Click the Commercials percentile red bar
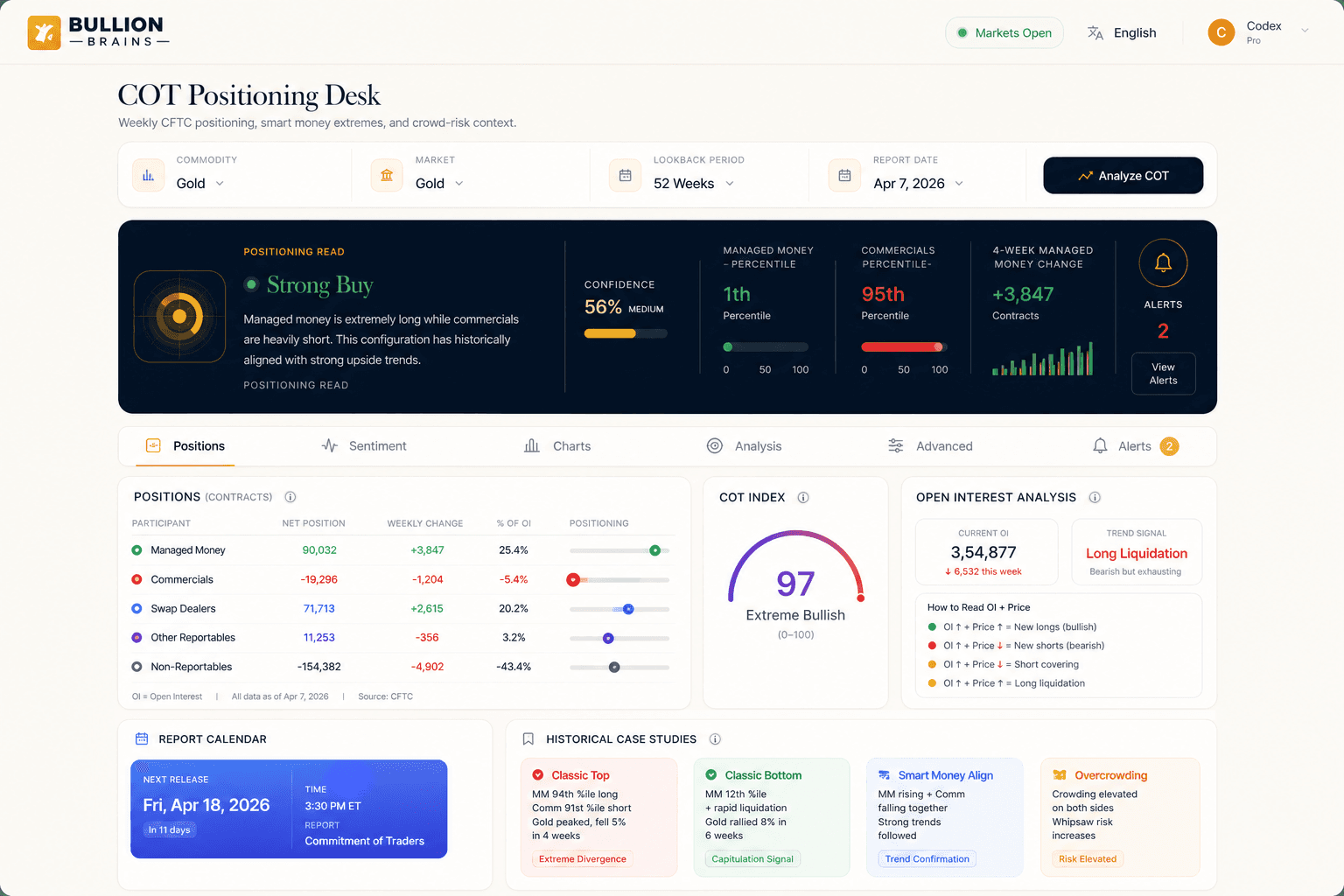The width and height of the screenshot is (1344, 896). coord(904,346)
